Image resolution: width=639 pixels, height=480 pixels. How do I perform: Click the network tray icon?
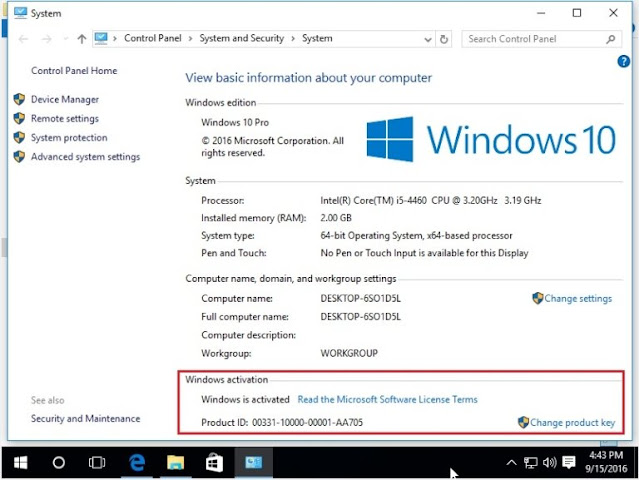tap(531, 462)
